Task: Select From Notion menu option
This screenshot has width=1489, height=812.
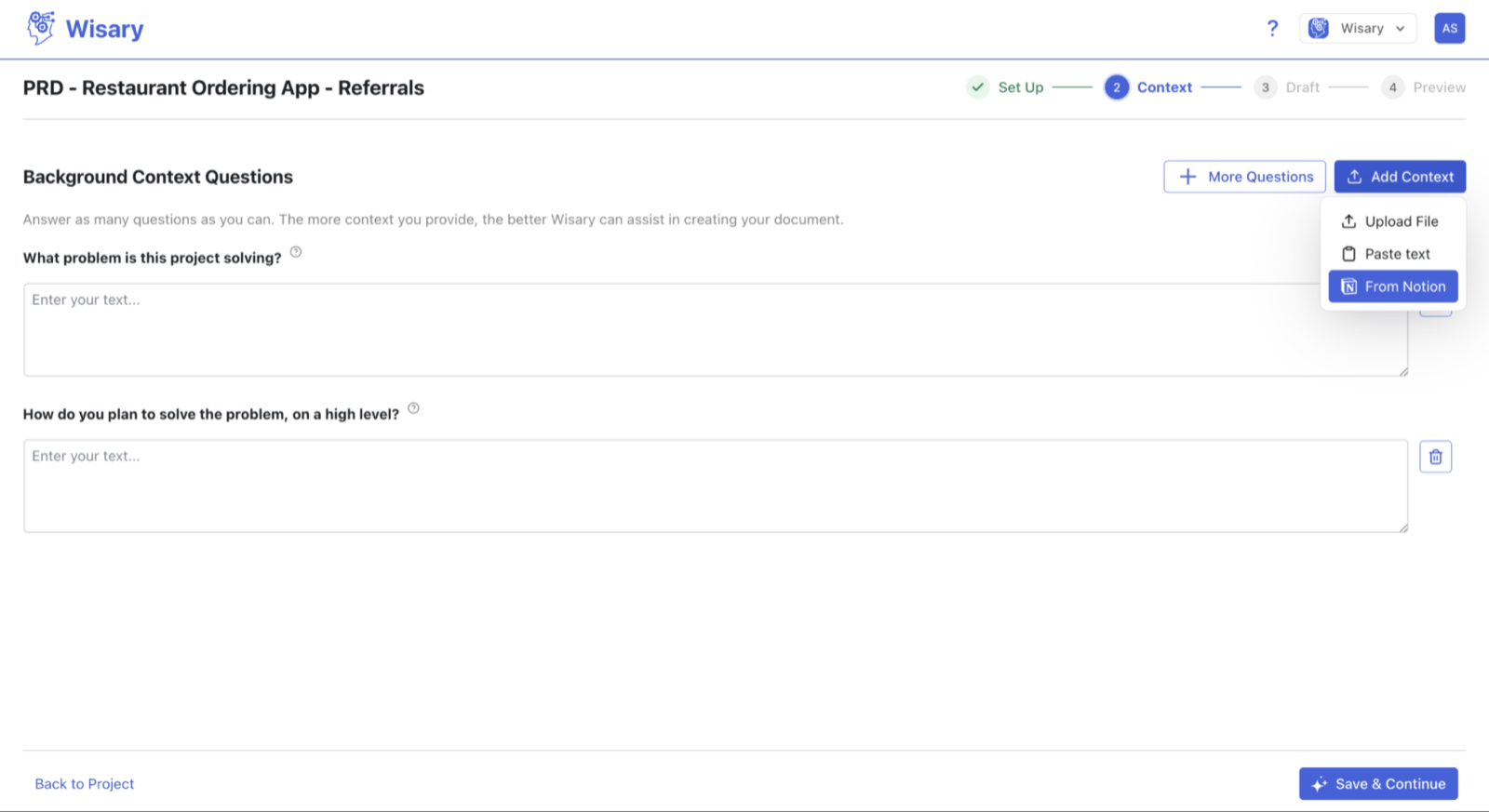Action: (x=1392, y=286)
